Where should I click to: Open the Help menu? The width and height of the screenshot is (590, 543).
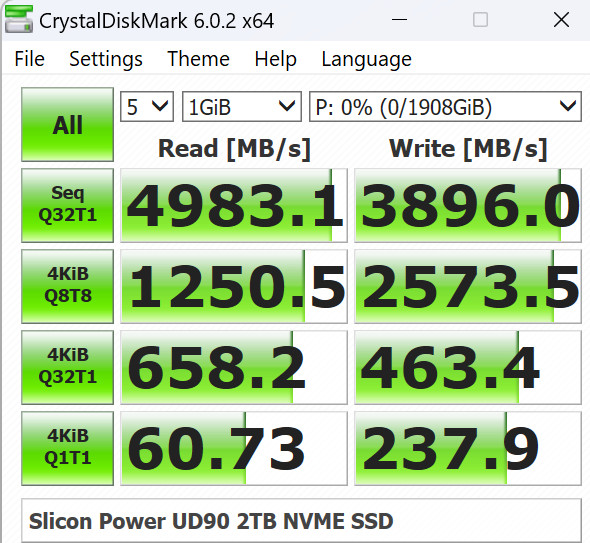275,59
